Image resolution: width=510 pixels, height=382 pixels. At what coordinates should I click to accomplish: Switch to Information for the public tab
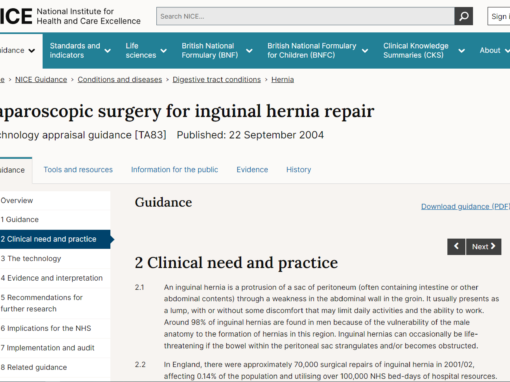[174, 170]
